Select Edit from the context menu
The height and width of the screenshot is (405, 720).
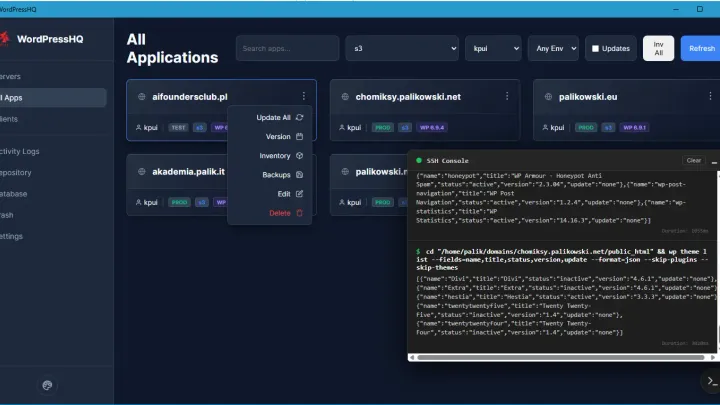click(x=270, y=194)
